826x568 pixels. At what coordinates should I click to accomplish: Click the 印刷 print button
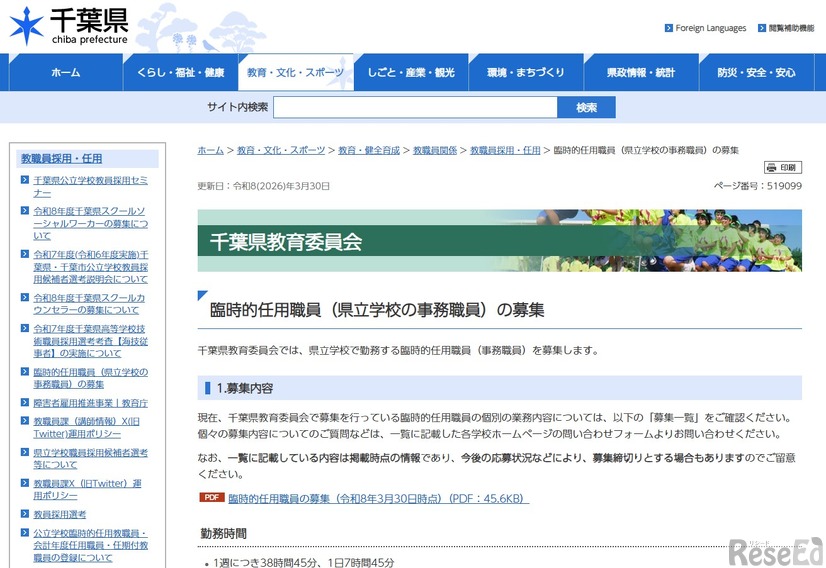click(783, 168)
